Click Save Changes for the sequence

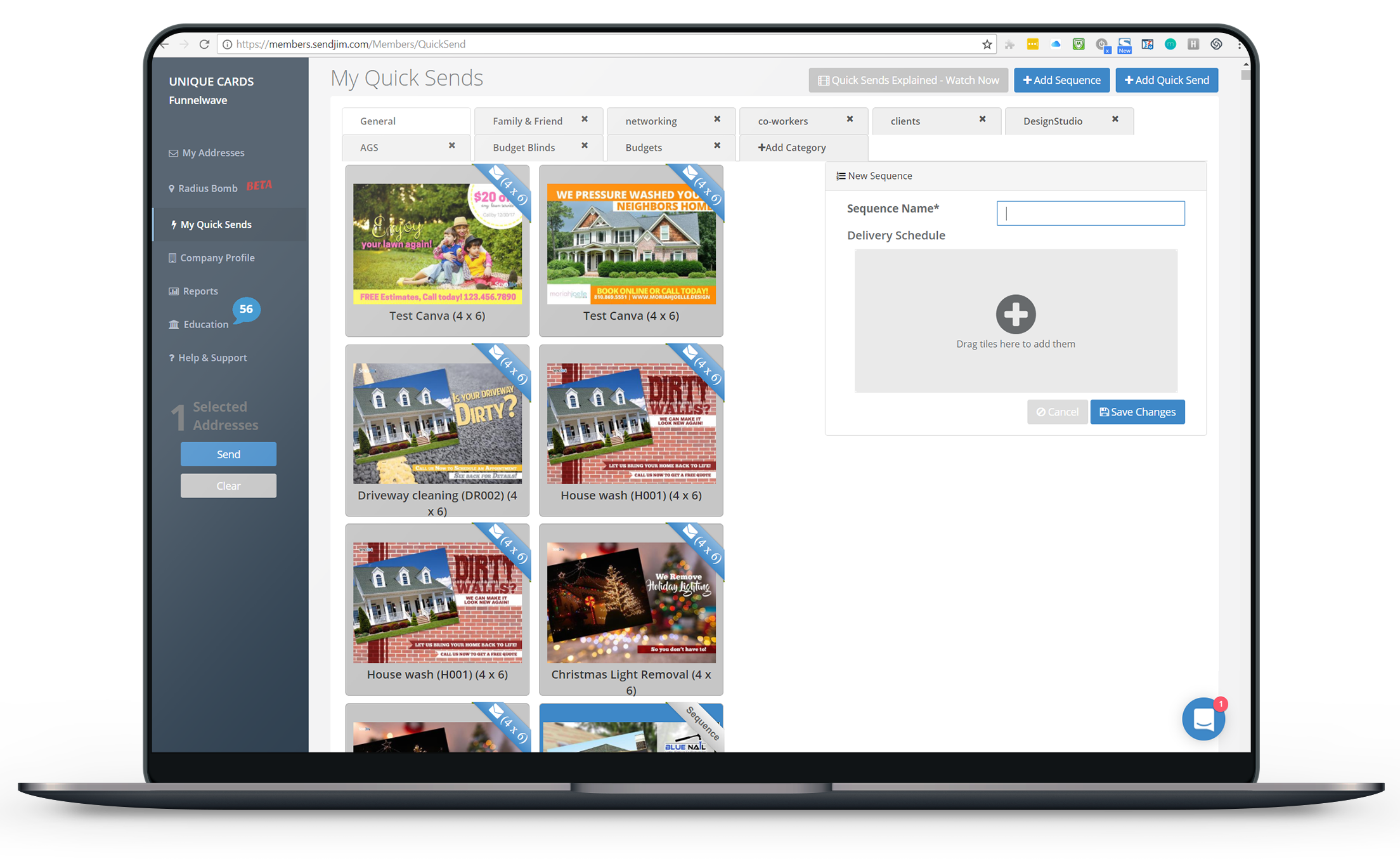pos(1137,412)
